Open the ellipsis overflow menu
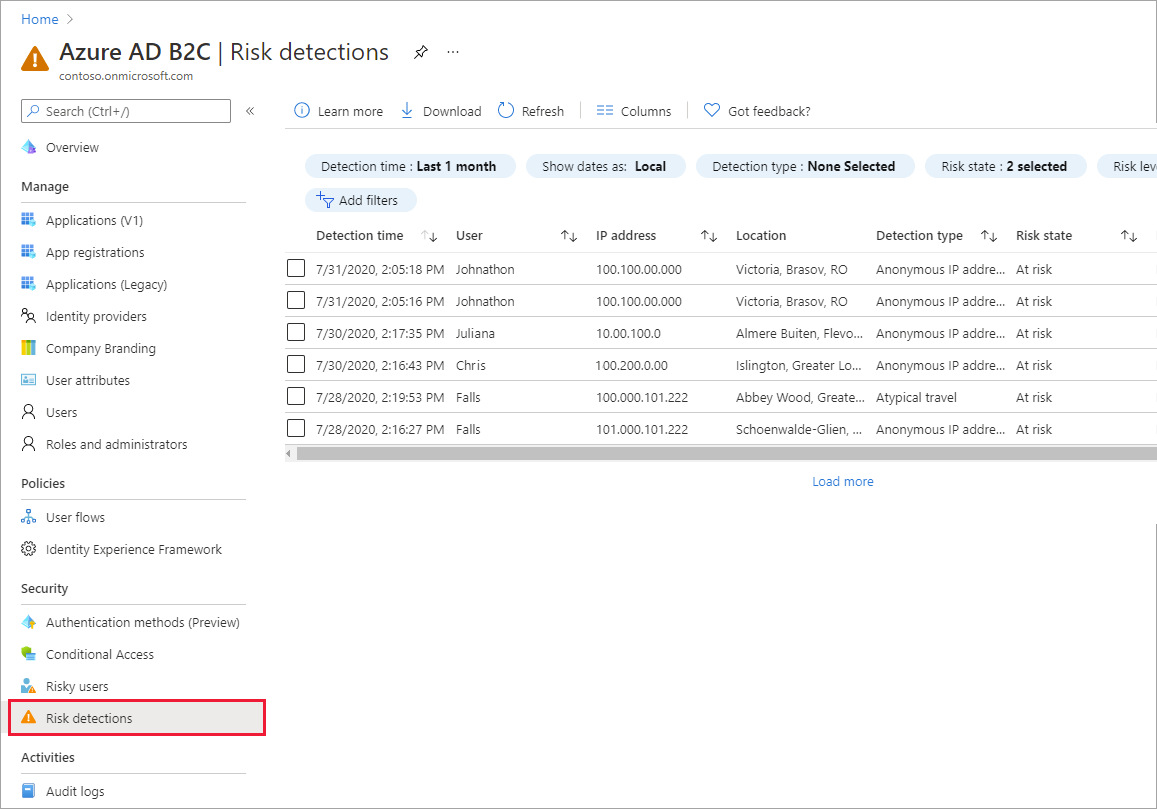The image size is (1157, 809). [452, 52]
